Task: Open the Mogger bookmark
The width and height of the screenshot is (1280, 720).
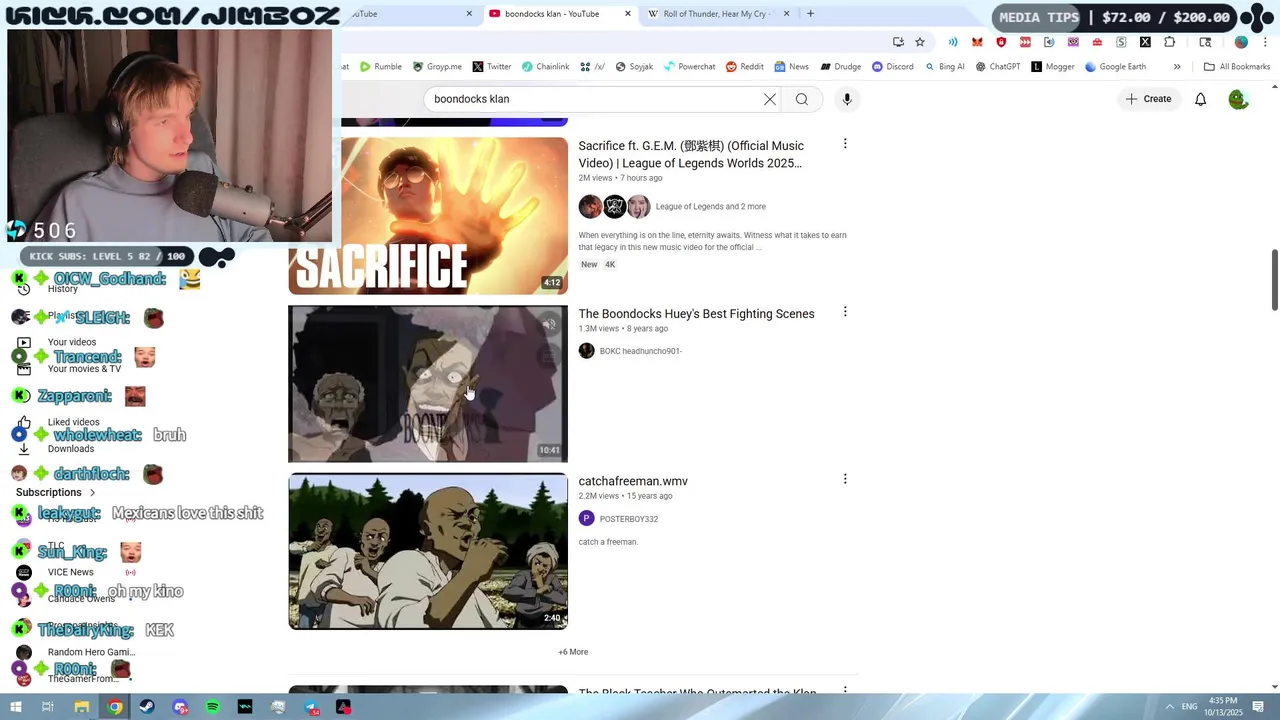Action: (1053, 67)
